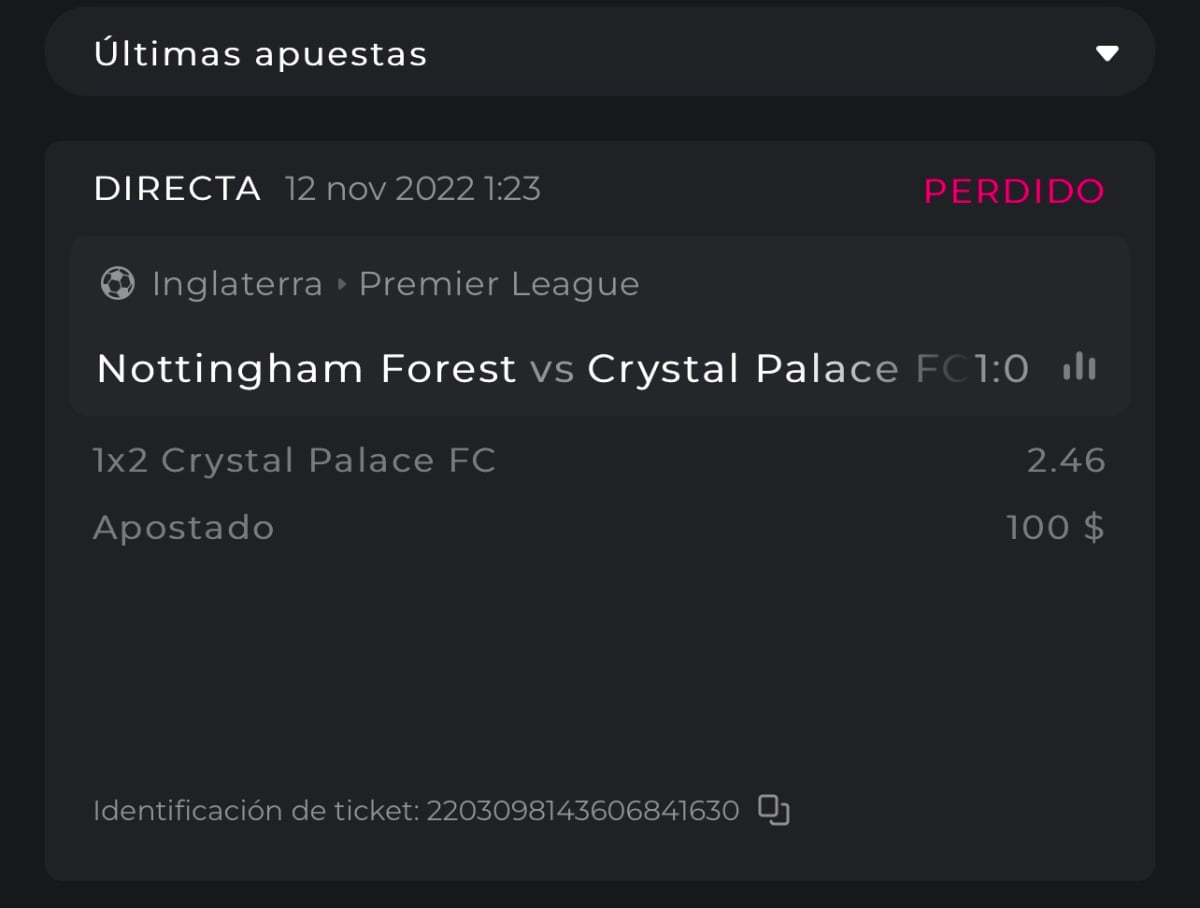
Task: Copy the ticket ID with the copy icon
Action: (x=773, y=810)
